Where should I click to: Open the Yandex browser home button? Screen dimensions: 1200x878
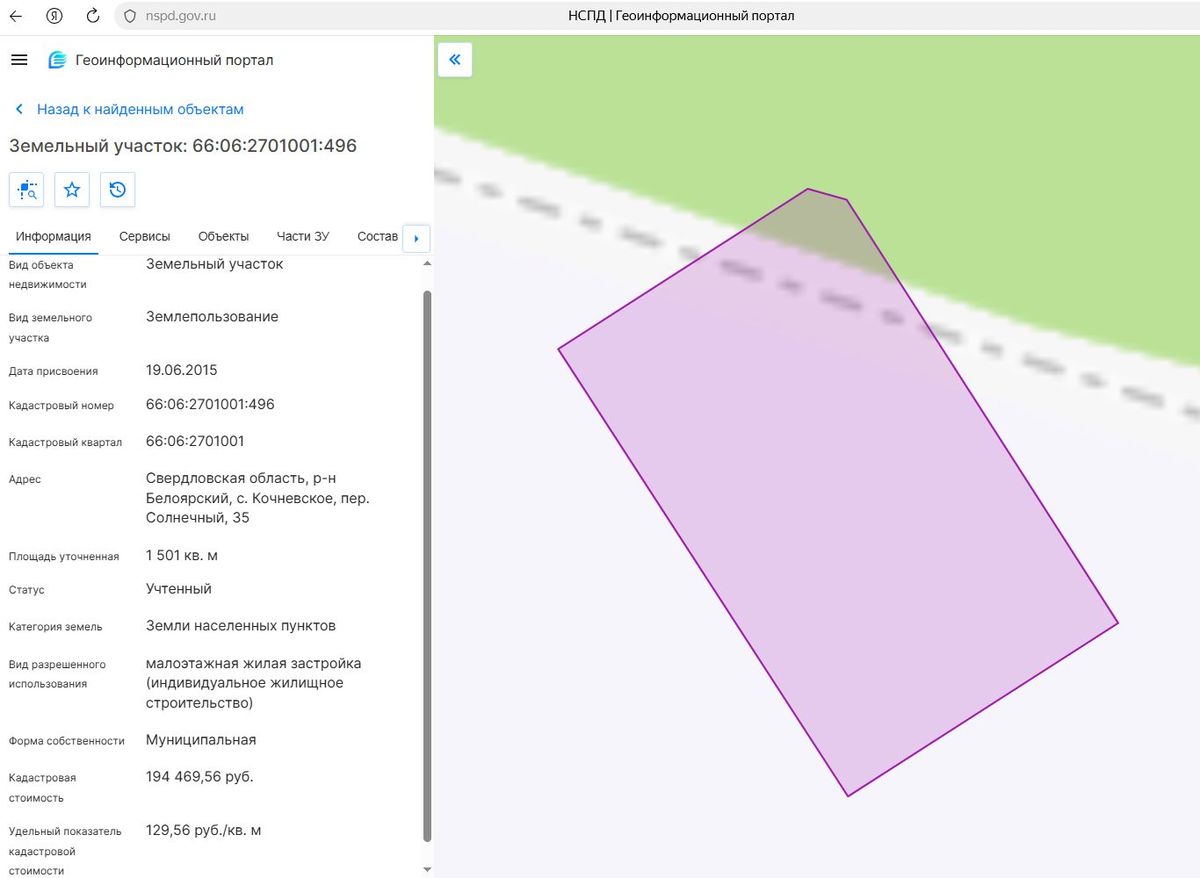tap(55, 16)
